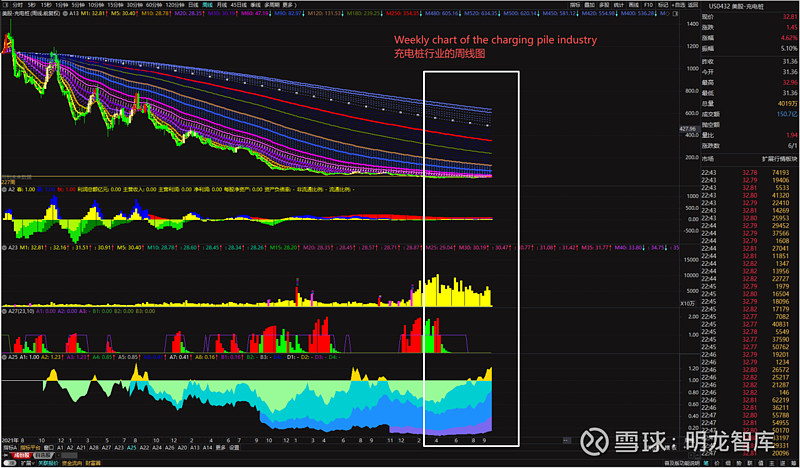The width and height of the screenshot is (800, 468).
Task: Switch to the 日线 daily chart
Action: tap(193, 5)
